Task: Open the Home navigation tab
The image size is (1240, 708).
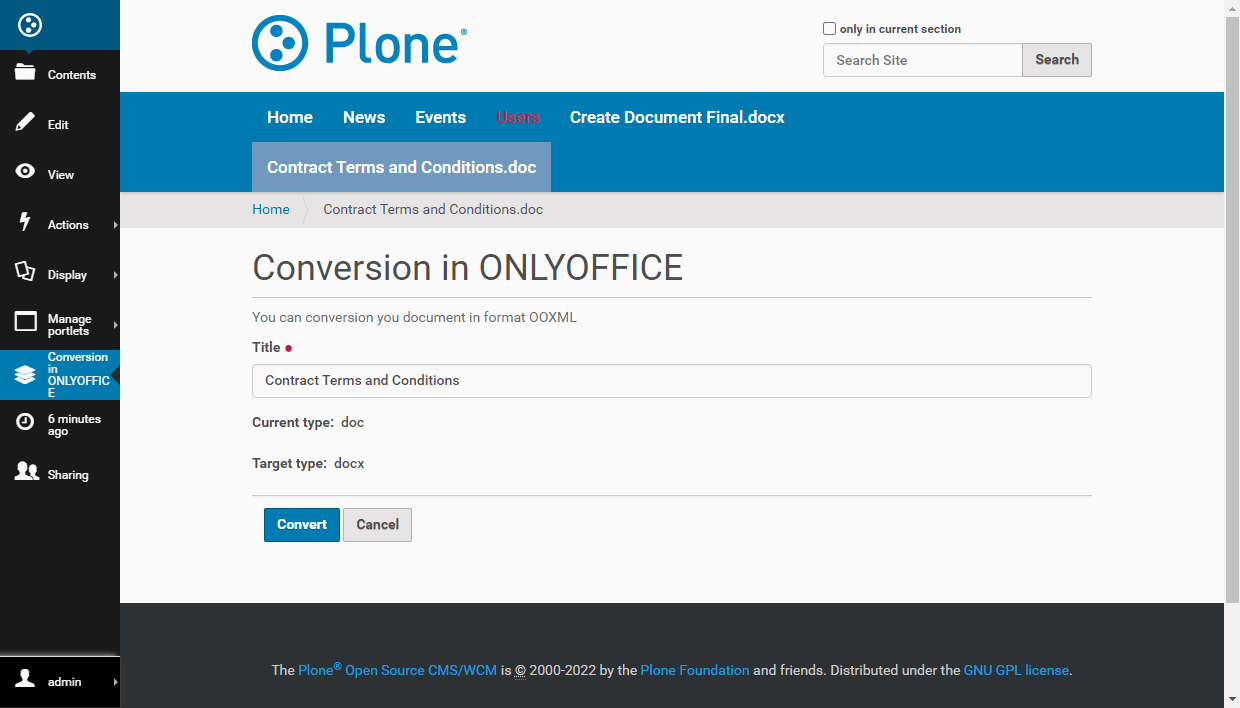Action: 290,117
